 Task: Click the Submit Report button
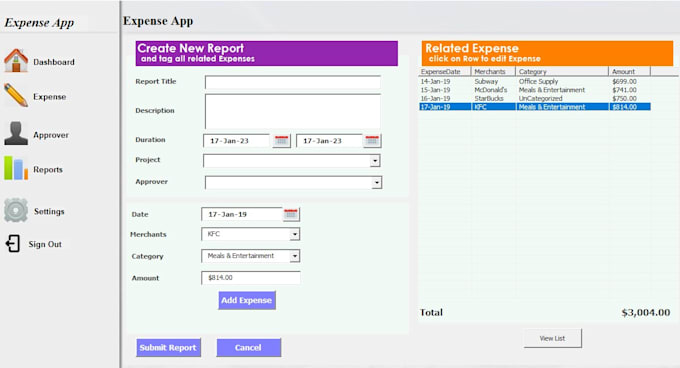tap(168, 348)
